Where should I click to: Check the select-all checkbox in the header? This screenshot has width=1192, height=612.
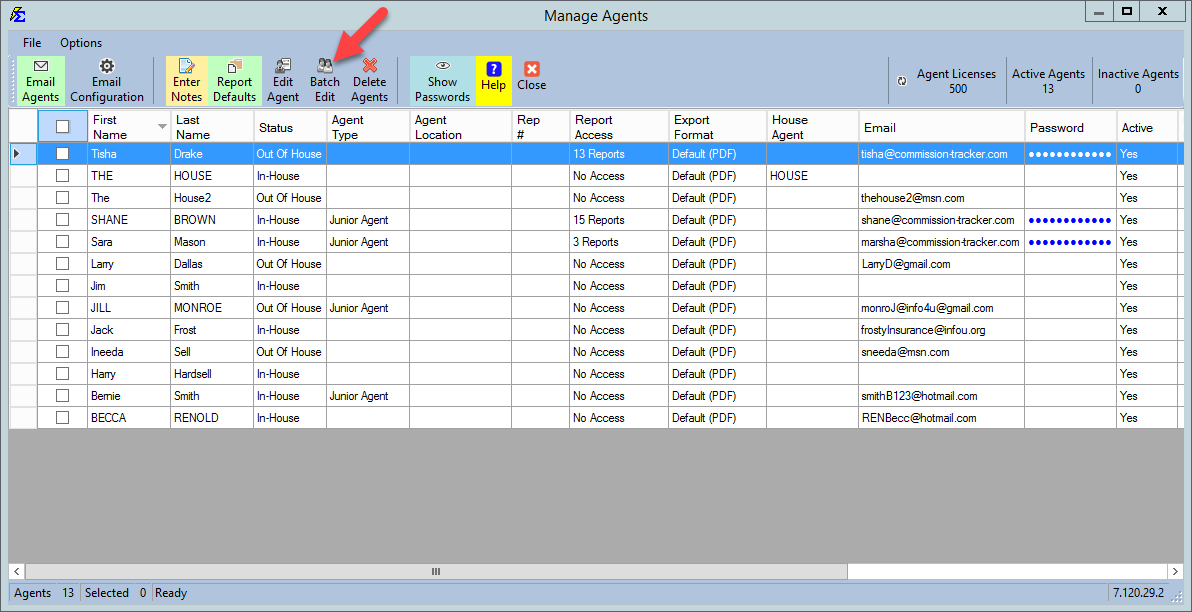(62, 126)
